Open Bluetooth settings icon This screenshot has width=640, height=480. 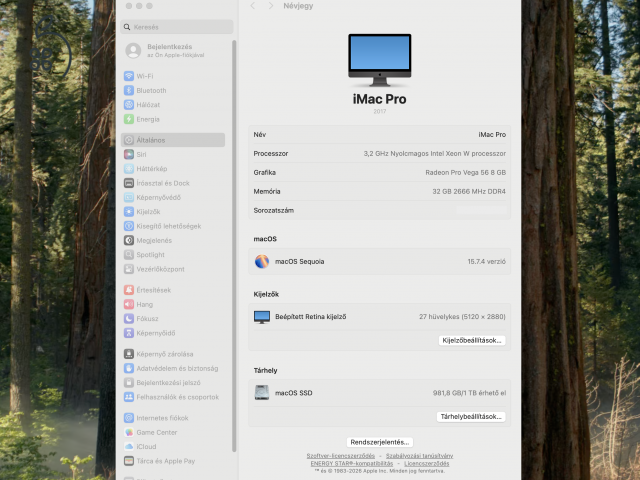point(129,90)
